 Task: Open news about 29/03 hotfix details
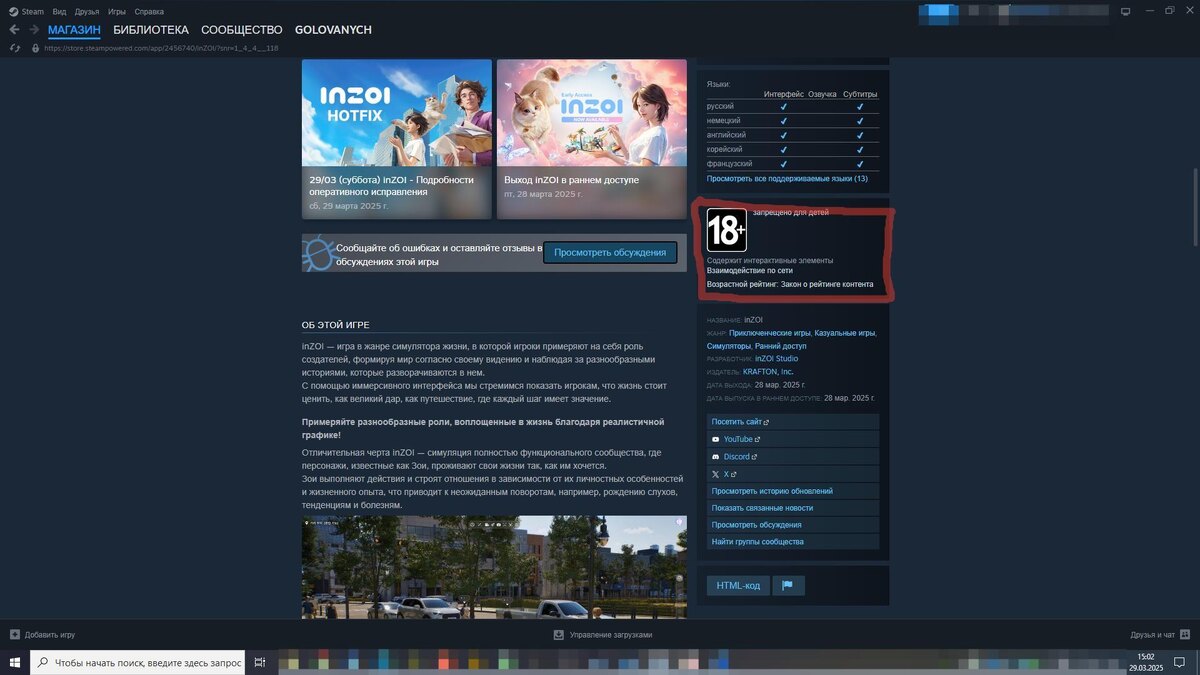click(x=392, y=185)
